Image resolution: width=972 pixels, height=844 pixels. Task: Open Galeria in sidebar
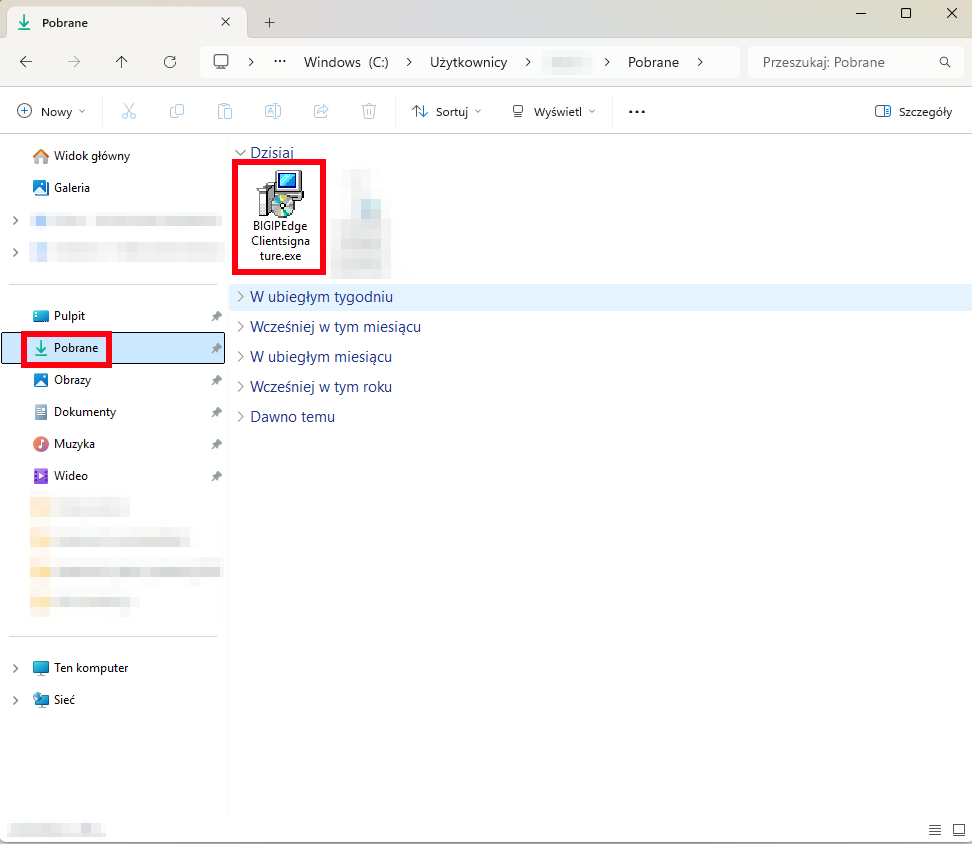point(71,188)
